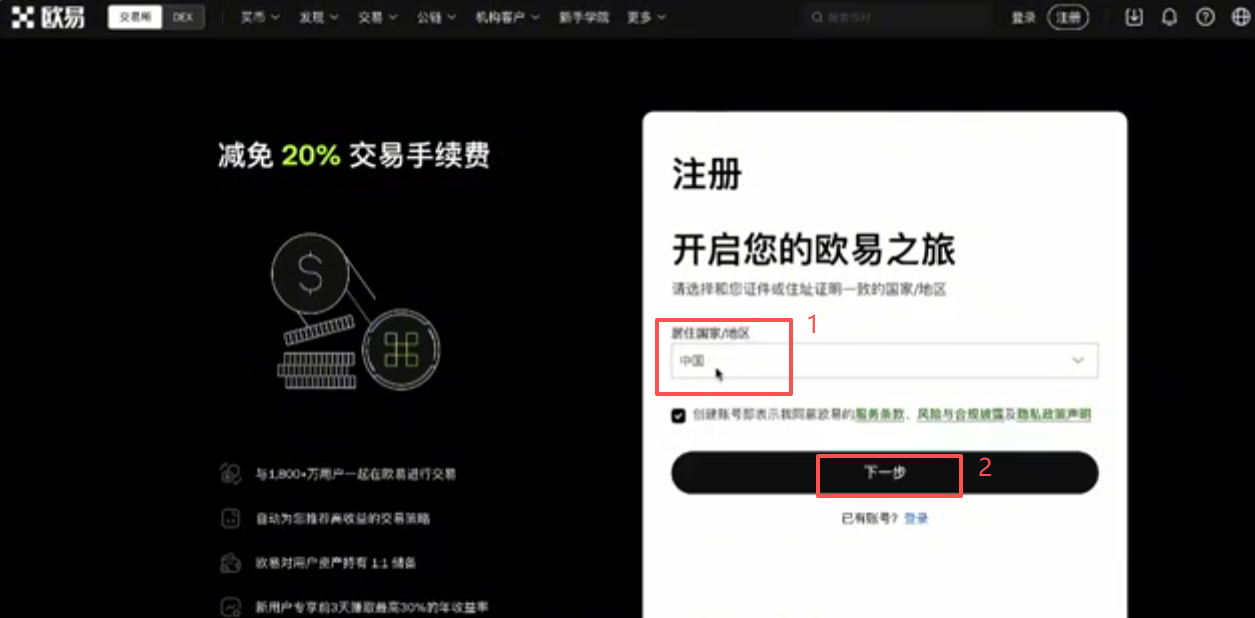
Task: Click 登录 link below 已有账号
Action: point(916,518)
